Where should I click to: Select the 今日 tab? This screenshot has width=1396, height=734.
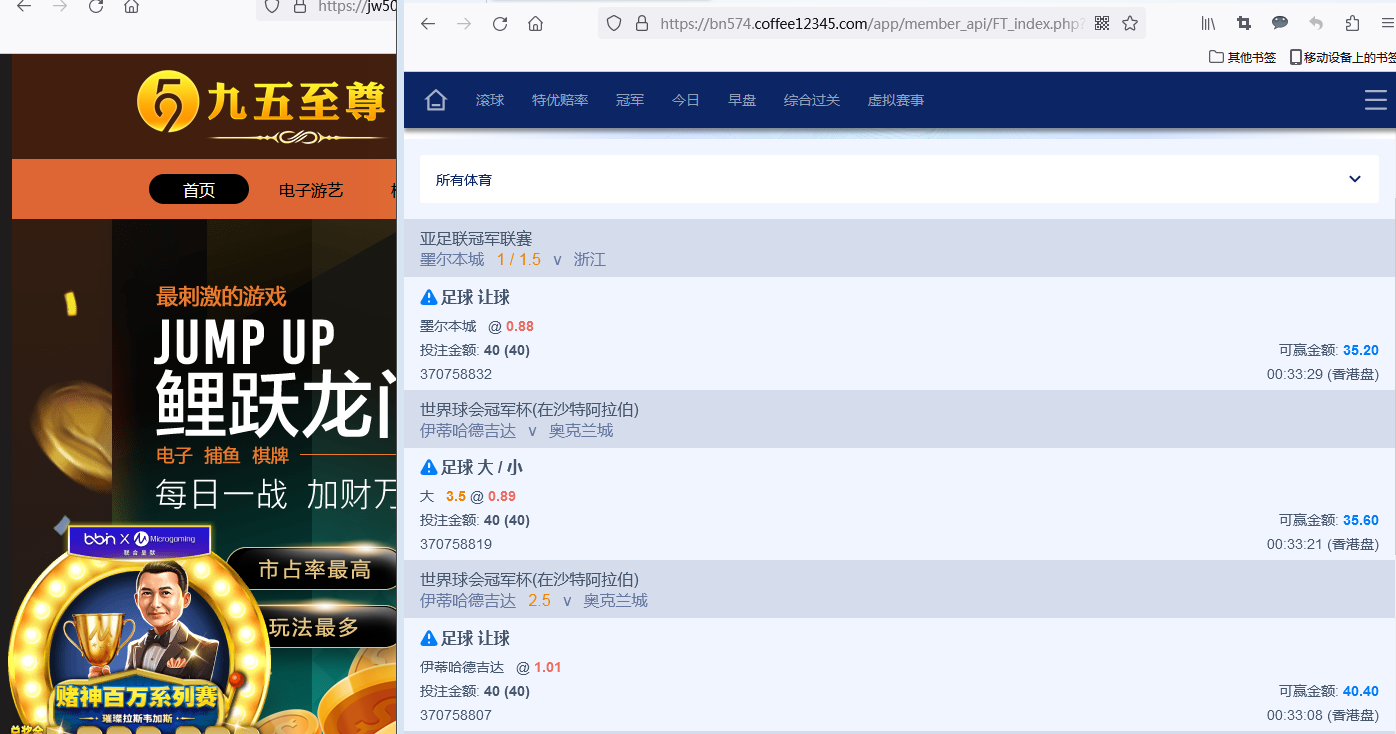[686, 100]
